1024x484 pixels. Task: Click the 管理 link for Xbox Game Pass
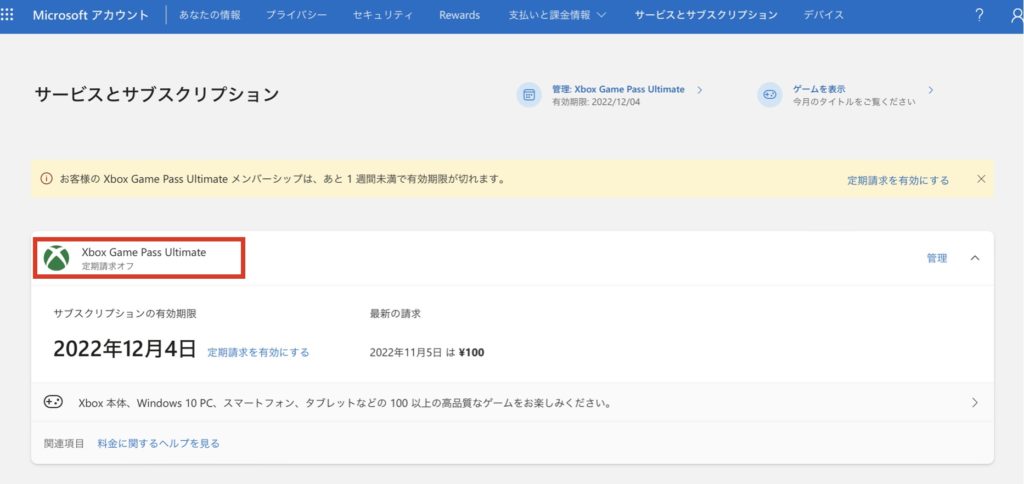(936, 258)
